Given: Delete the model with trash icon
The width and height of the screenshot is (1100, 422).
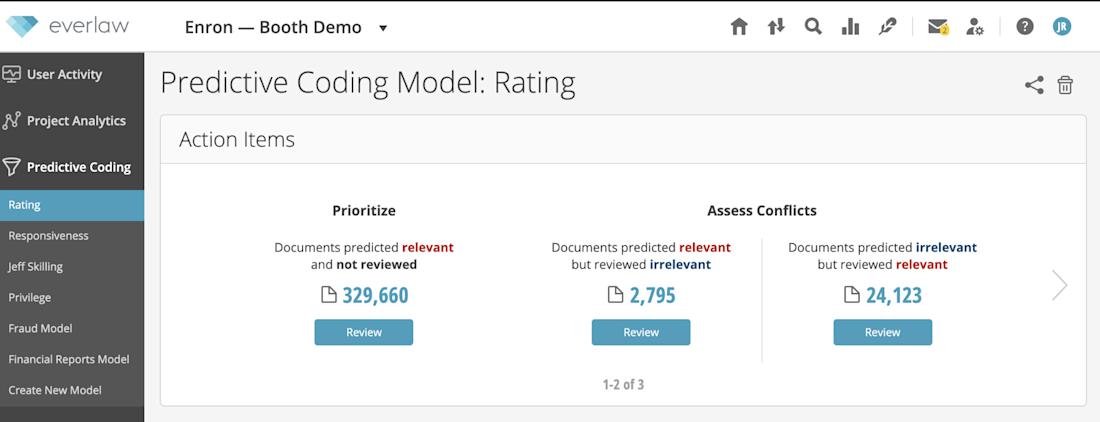Looking at the screenshot, I should 1065,86.
